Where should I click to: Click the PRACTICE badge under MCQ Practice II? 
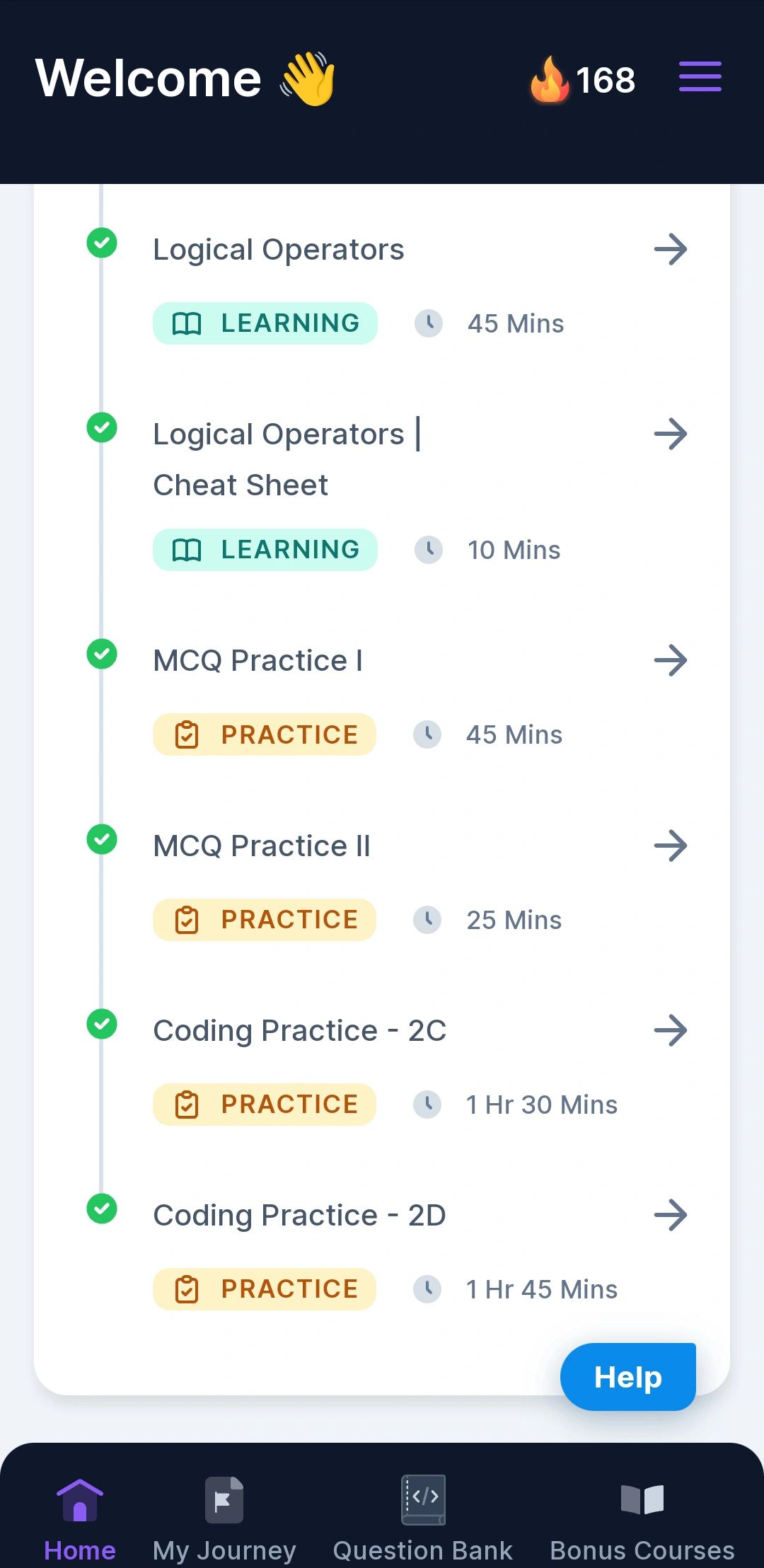(x=265, y=920)
